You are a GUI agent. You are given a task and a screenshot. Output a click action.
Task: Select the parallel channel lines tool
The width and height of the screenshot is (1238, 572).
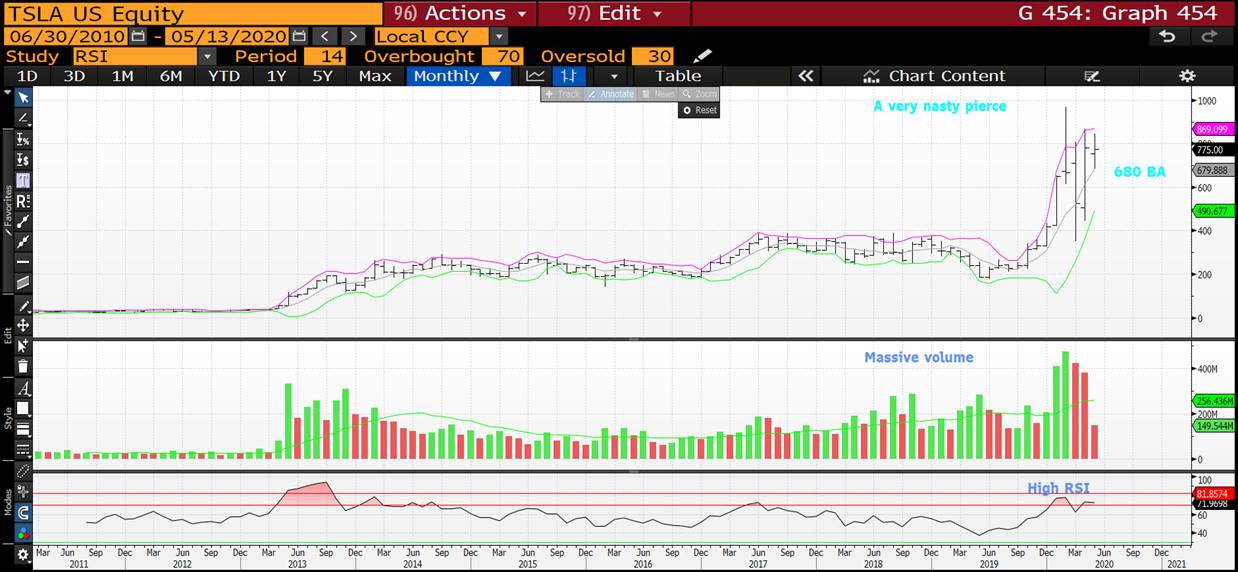22,283
